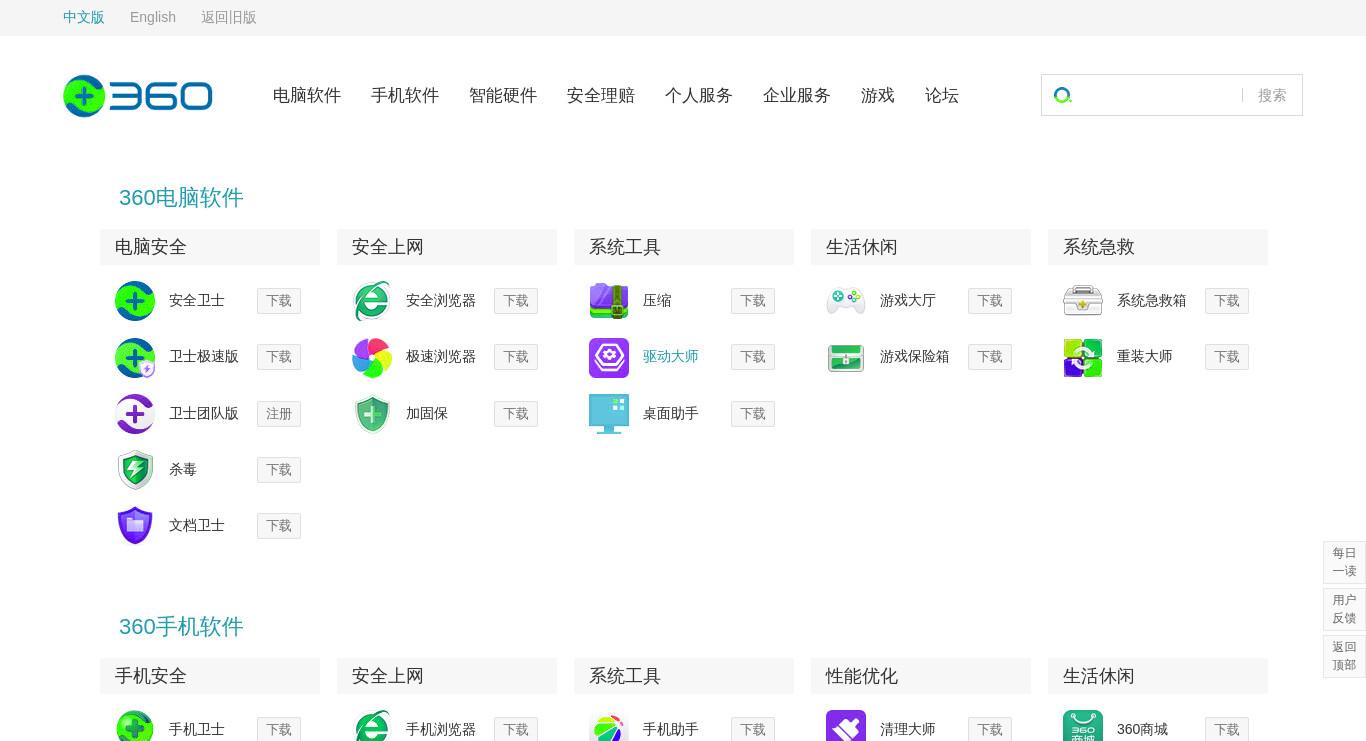Click the 360商城 green icon
This screenshot has height=741, width=1366.
(1083, 726)
